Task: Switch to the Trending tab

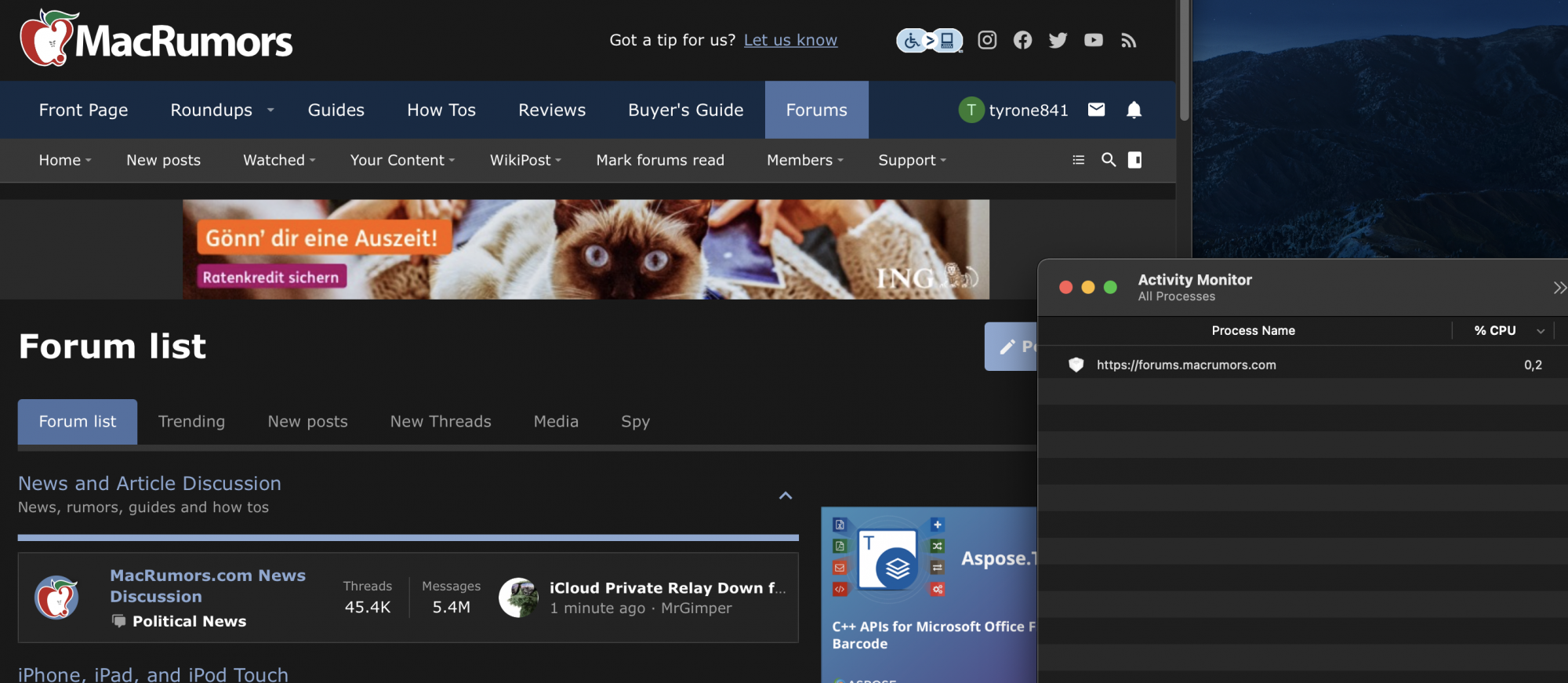Action: pos(191,422)
